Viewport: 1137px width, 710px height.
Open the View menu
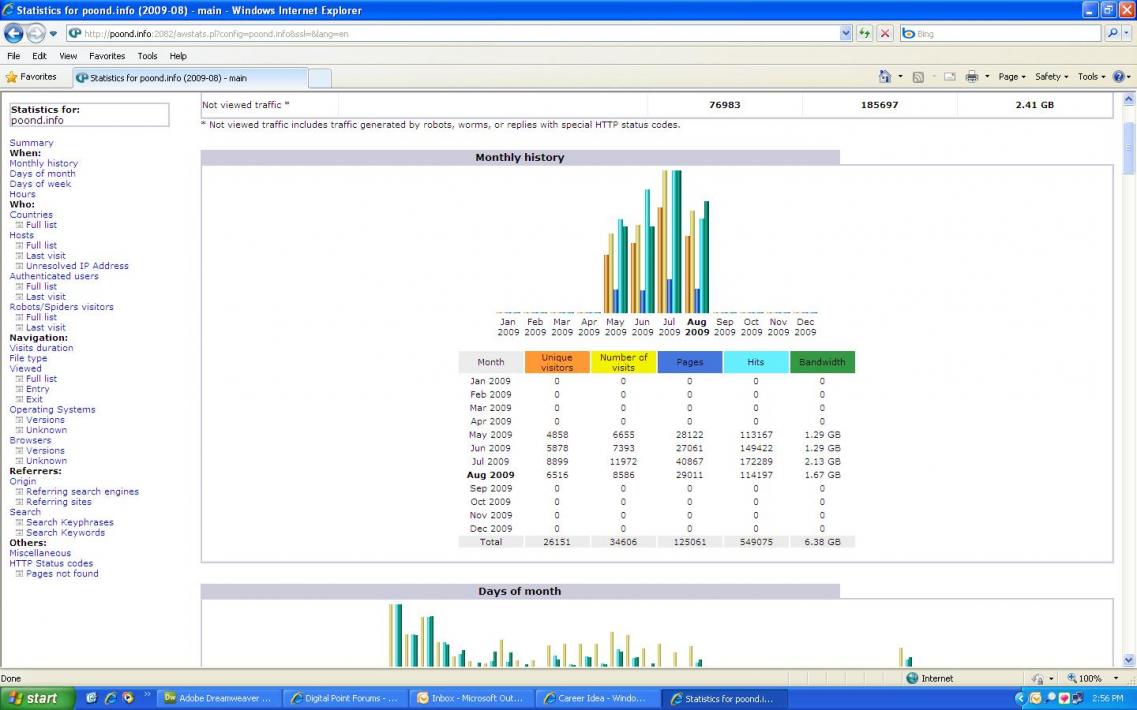tap(68, 56)
